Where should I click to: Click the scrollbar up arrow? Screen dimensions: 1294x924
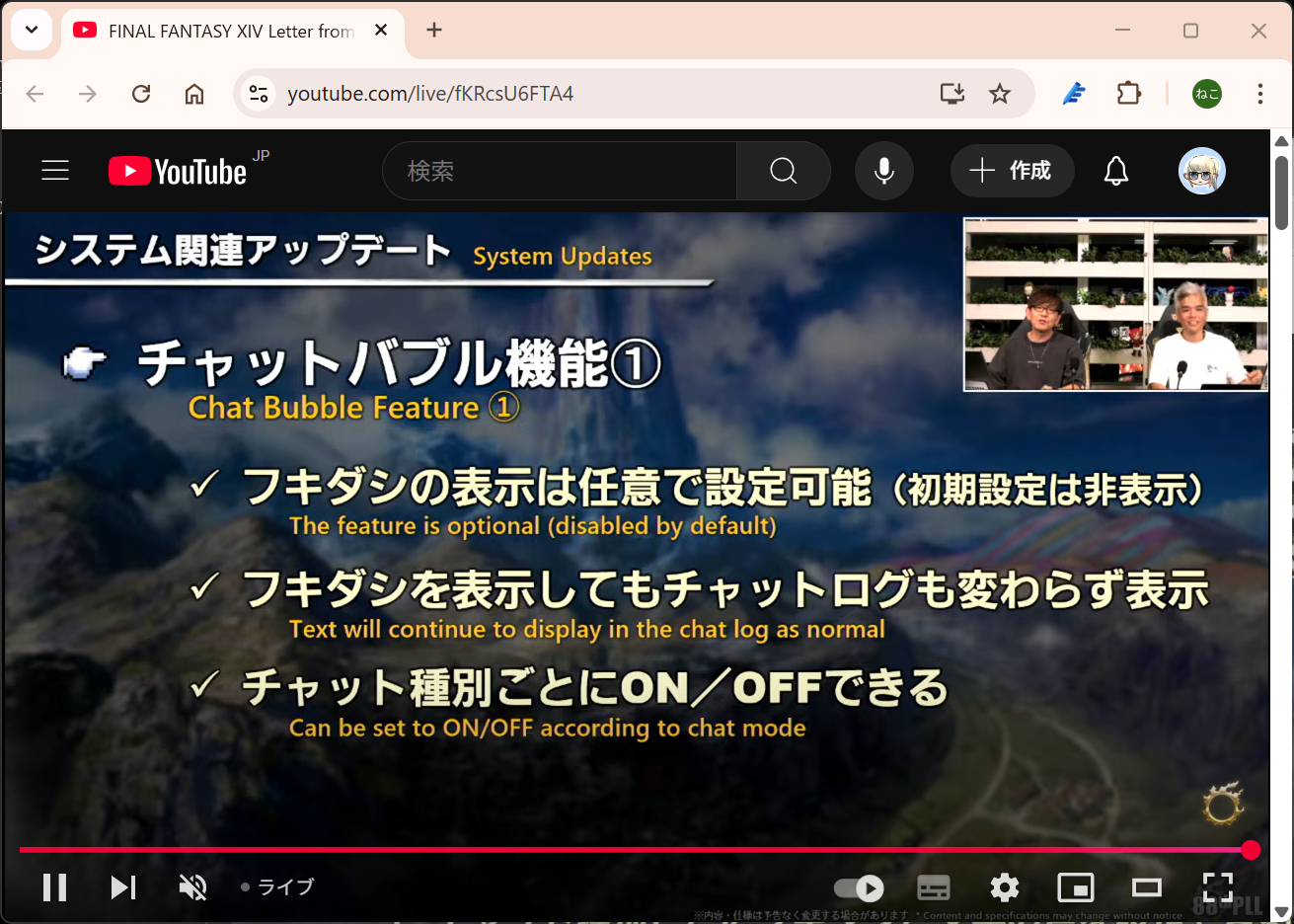pyautogui.click(x=1281, y=140)
